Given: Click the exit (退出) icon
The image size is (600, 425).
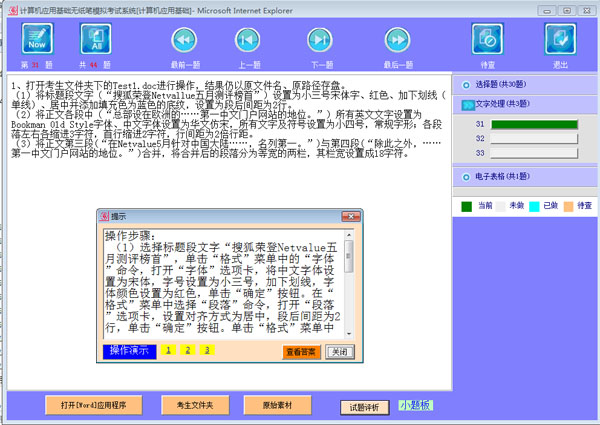Looking at the screenshot, I should pos(560,39).
